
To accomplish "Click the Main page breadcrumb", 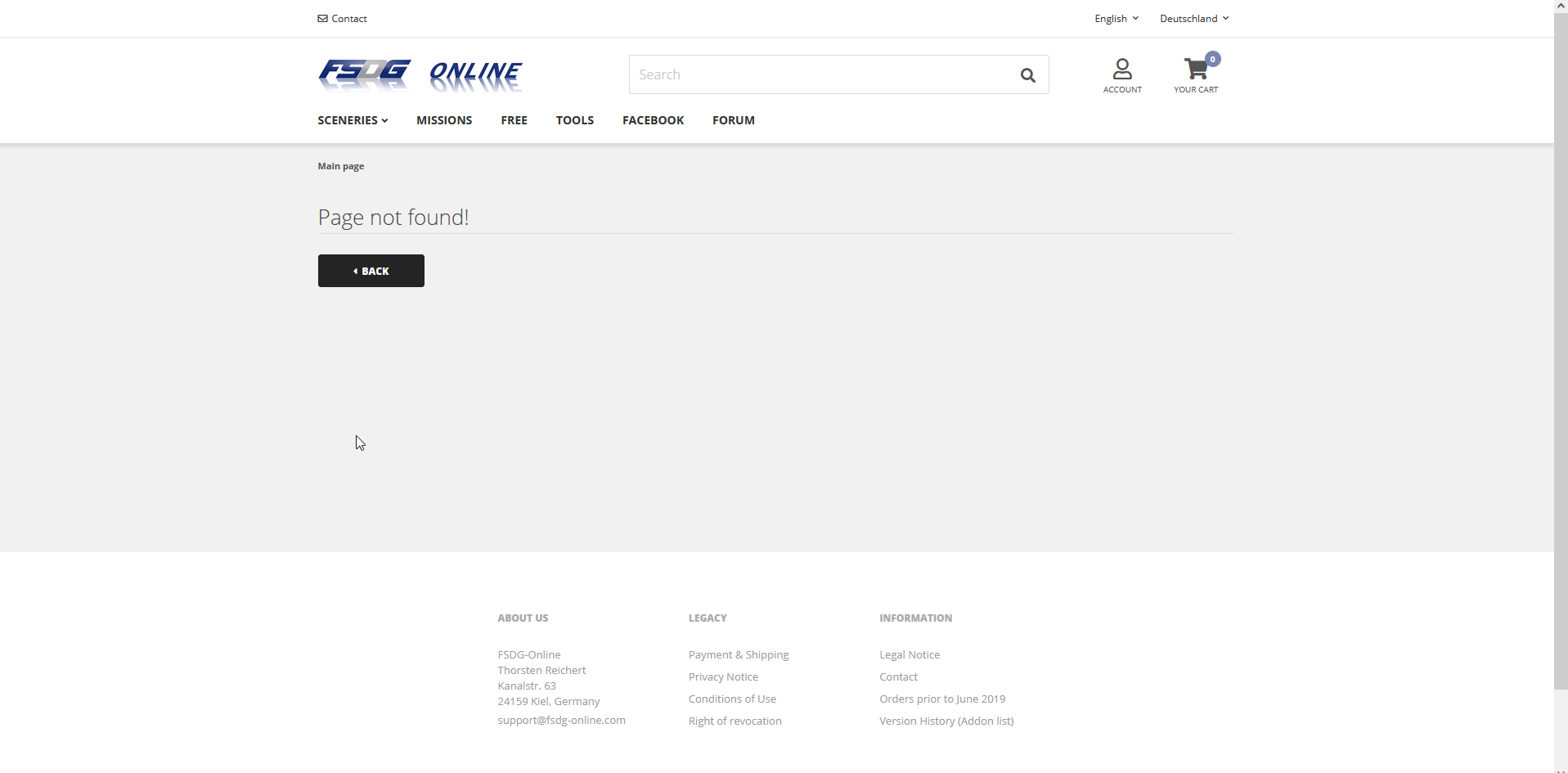I will click(x=341, y=166).
